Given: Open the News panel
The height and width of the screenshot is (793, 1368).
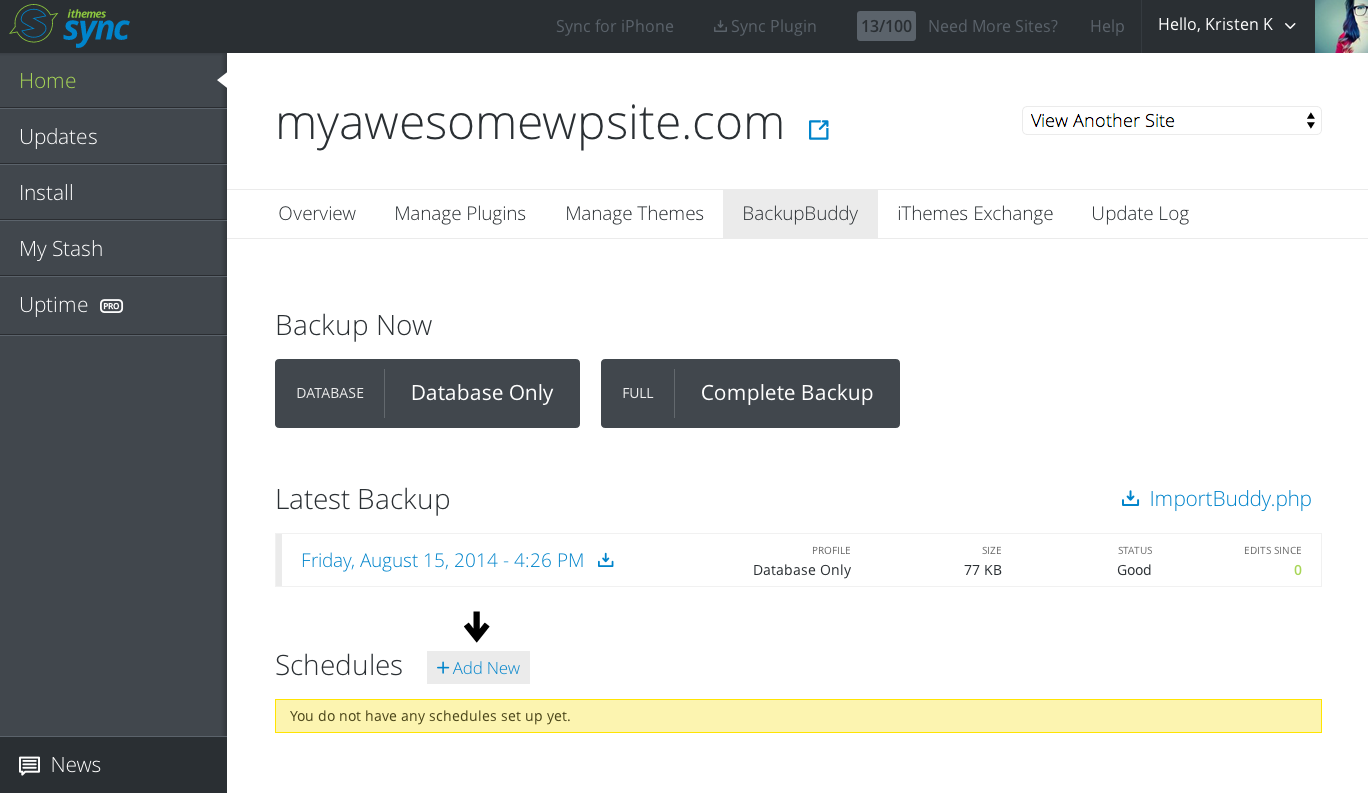Looking at the screenshot, I should 113,765.
